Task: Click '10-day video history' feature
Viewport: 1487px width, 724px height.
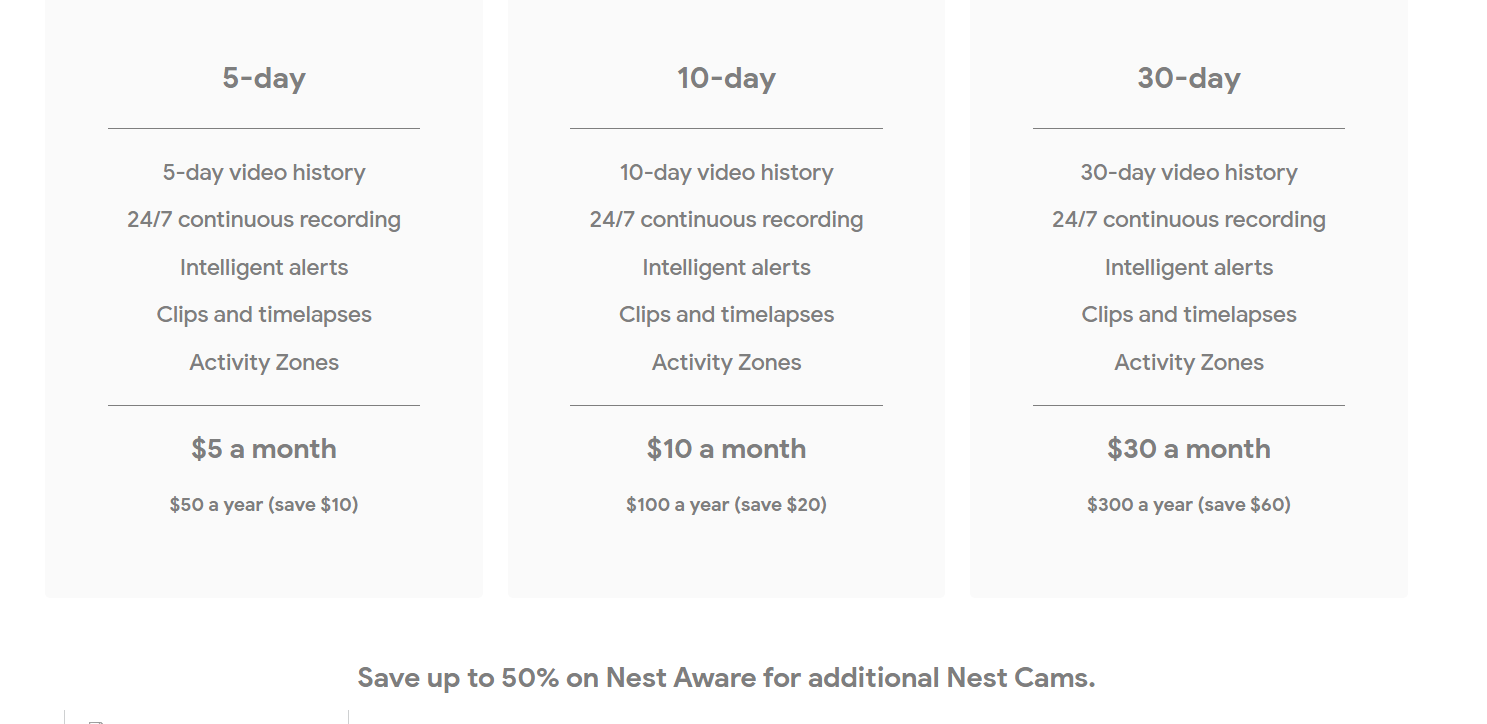Action: (x=726, y=173)
